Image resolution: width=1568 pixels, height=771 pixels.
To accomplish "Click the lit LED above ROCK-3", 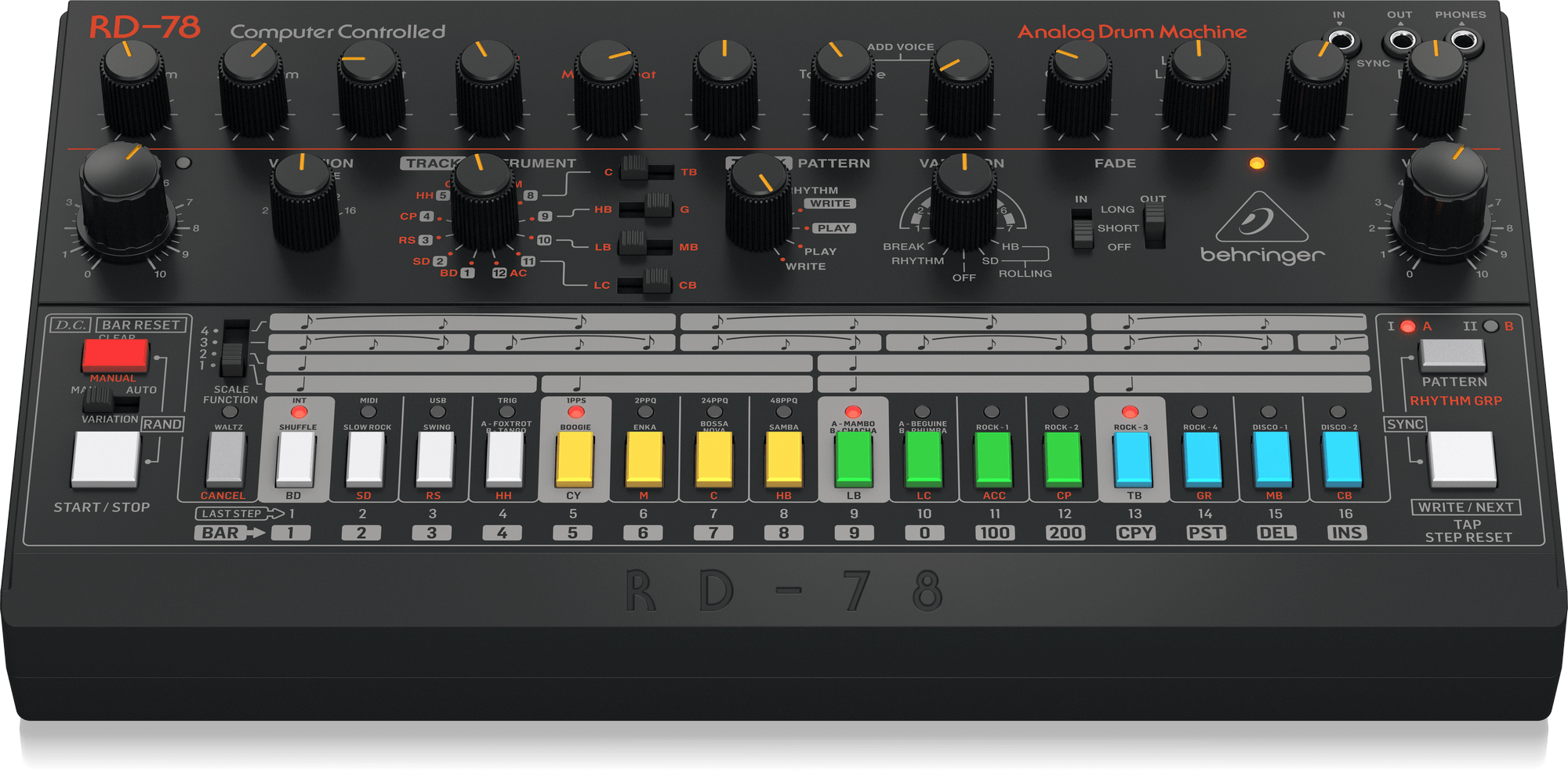I will point(1130,412).
